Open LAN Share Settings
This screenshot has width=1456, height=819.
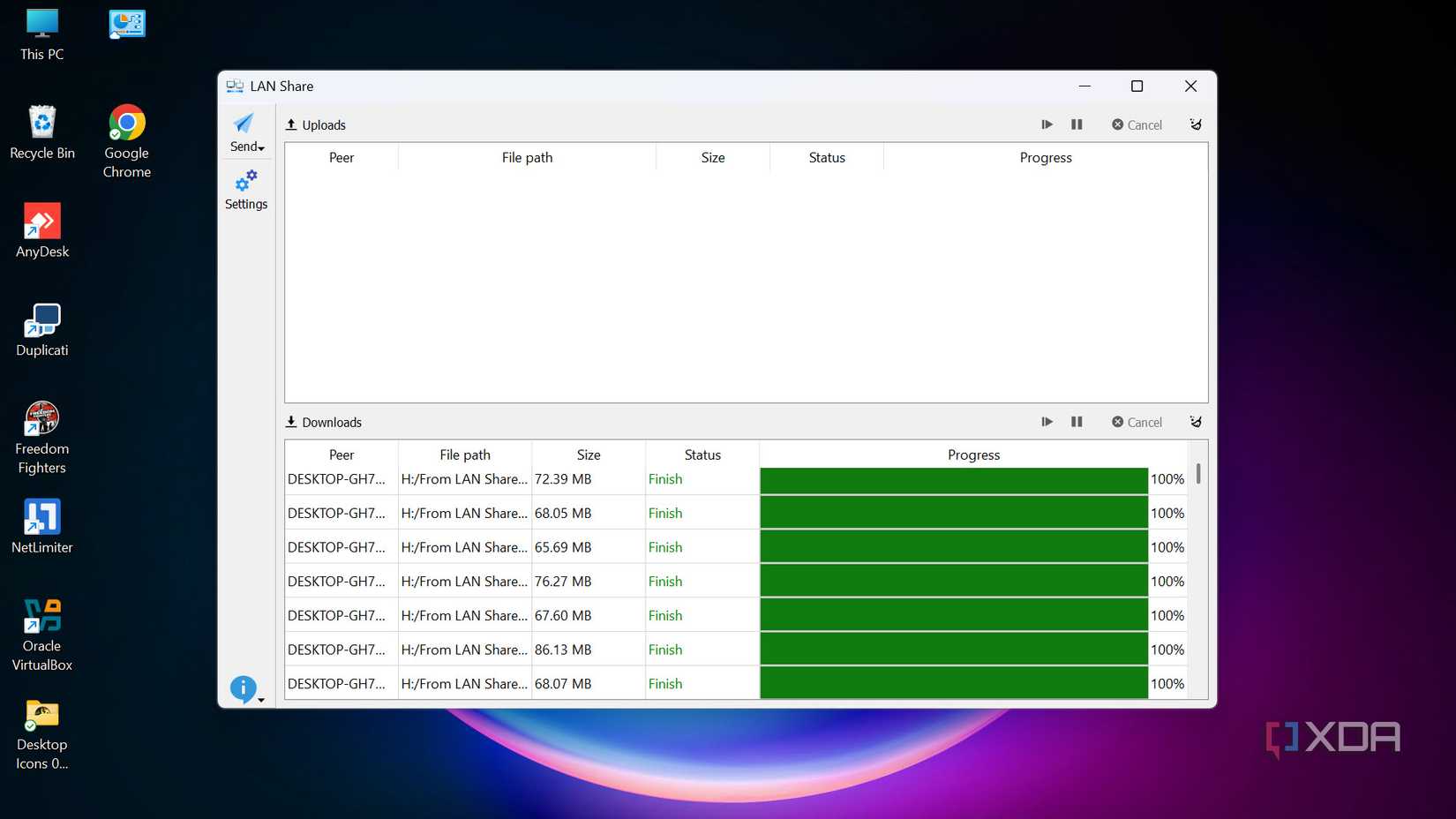(x=246, y=190)
